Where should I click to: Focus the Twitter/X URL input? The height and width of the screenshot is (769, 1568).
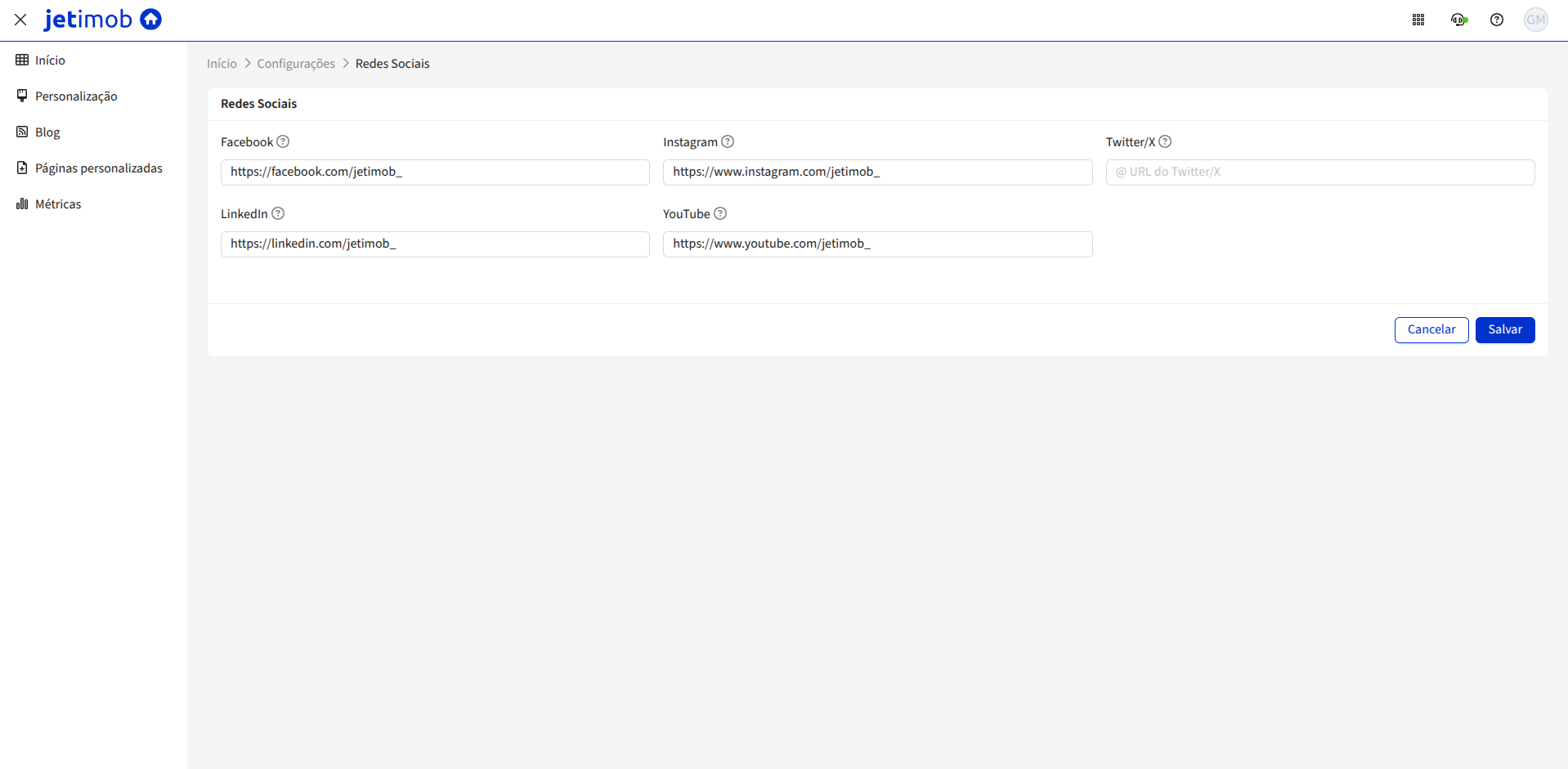click(x=1320, y=172)
